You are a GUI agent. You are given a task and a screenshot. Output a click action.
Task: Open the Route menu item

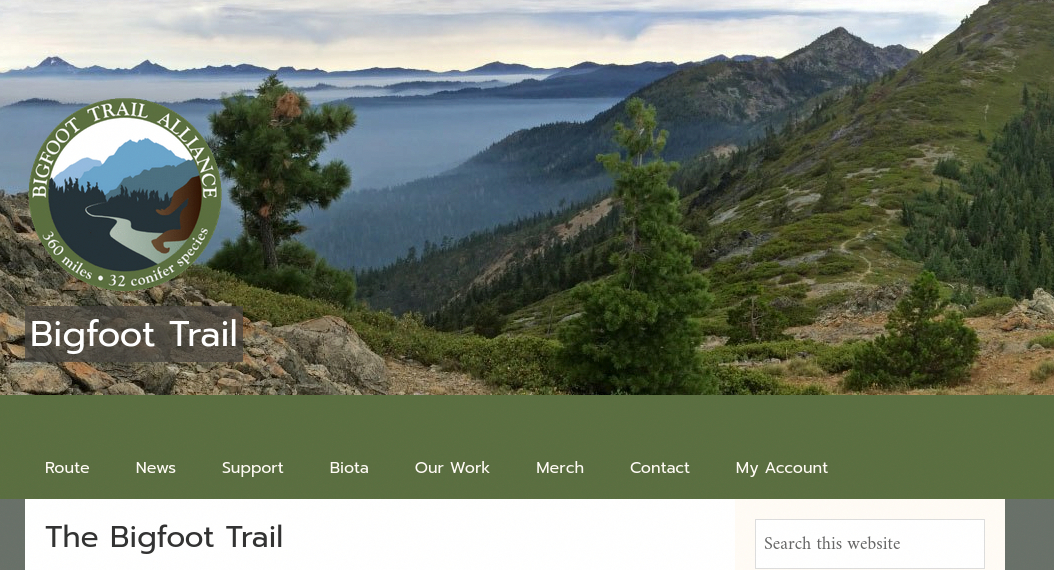(67, 468)
